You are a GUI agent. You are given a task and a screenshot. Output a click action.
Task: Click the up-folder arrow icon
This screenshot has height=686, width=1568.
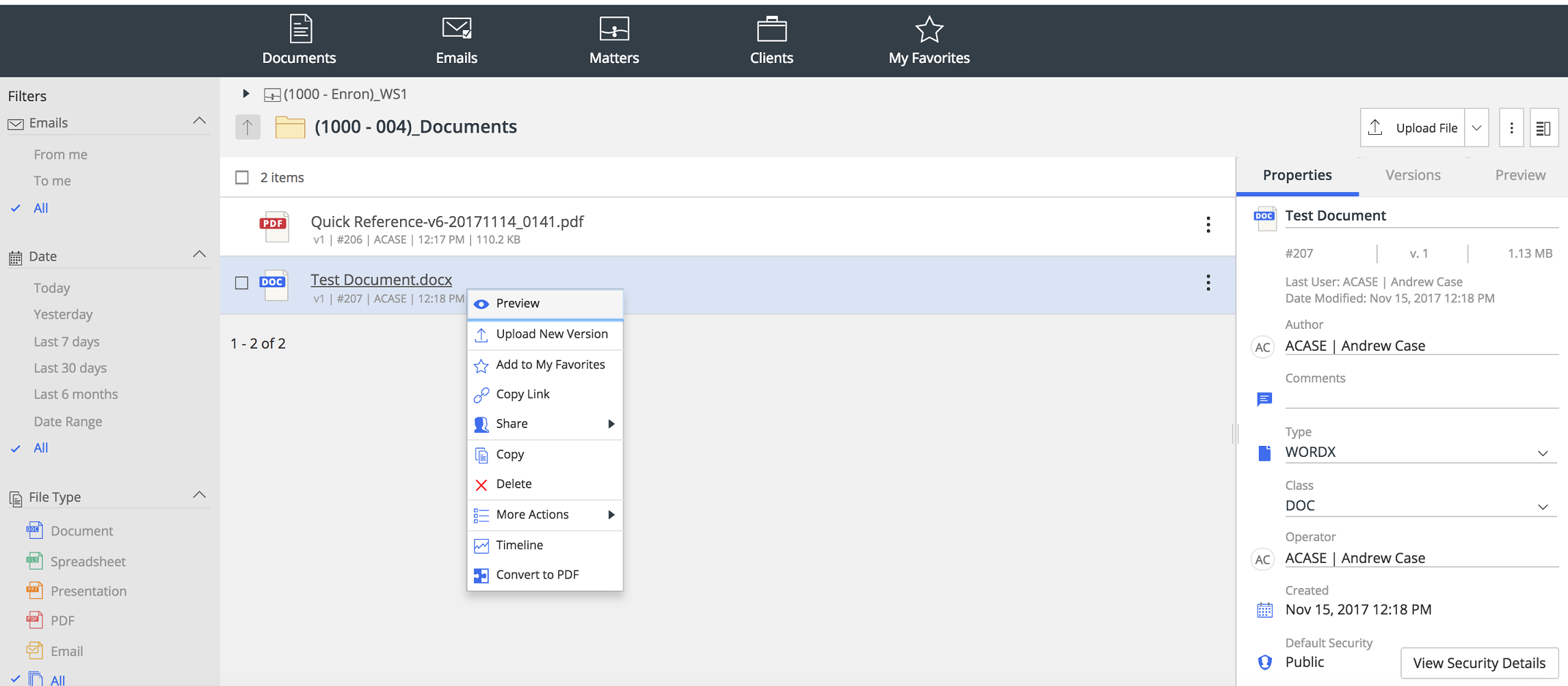(248, 127)
